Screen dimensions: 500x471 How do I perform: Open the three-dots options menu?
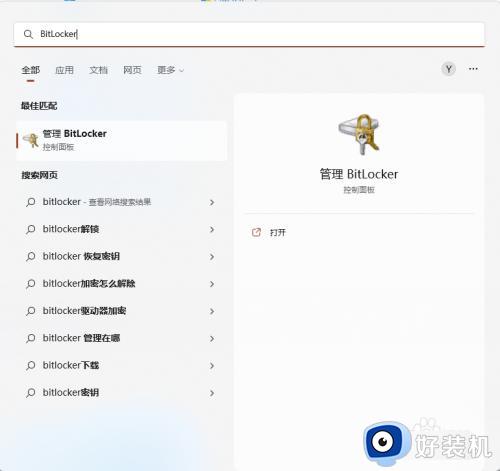[473, 69]
